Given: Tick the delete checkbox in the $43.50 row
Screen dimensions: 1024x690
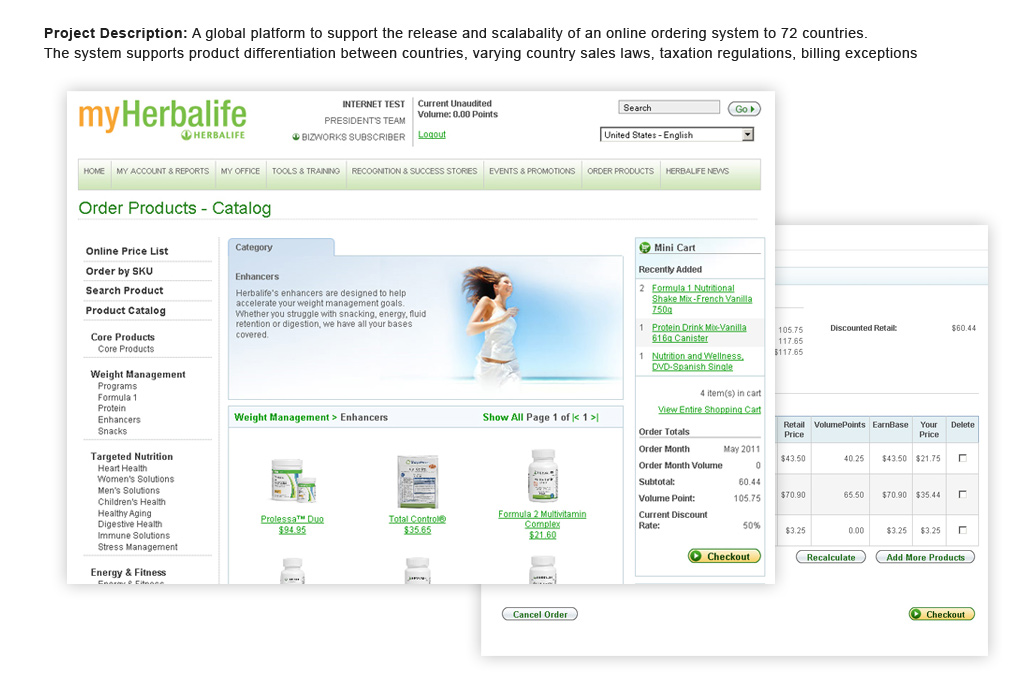Looking at the screenshot, I should 963,458.
